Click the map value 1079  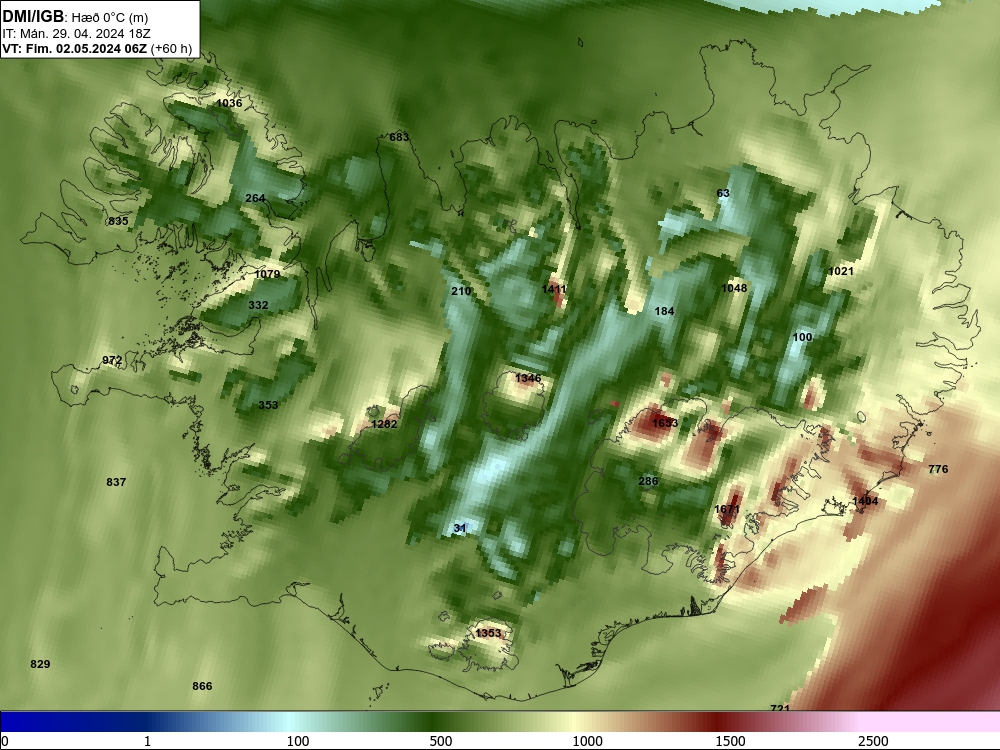267,274
